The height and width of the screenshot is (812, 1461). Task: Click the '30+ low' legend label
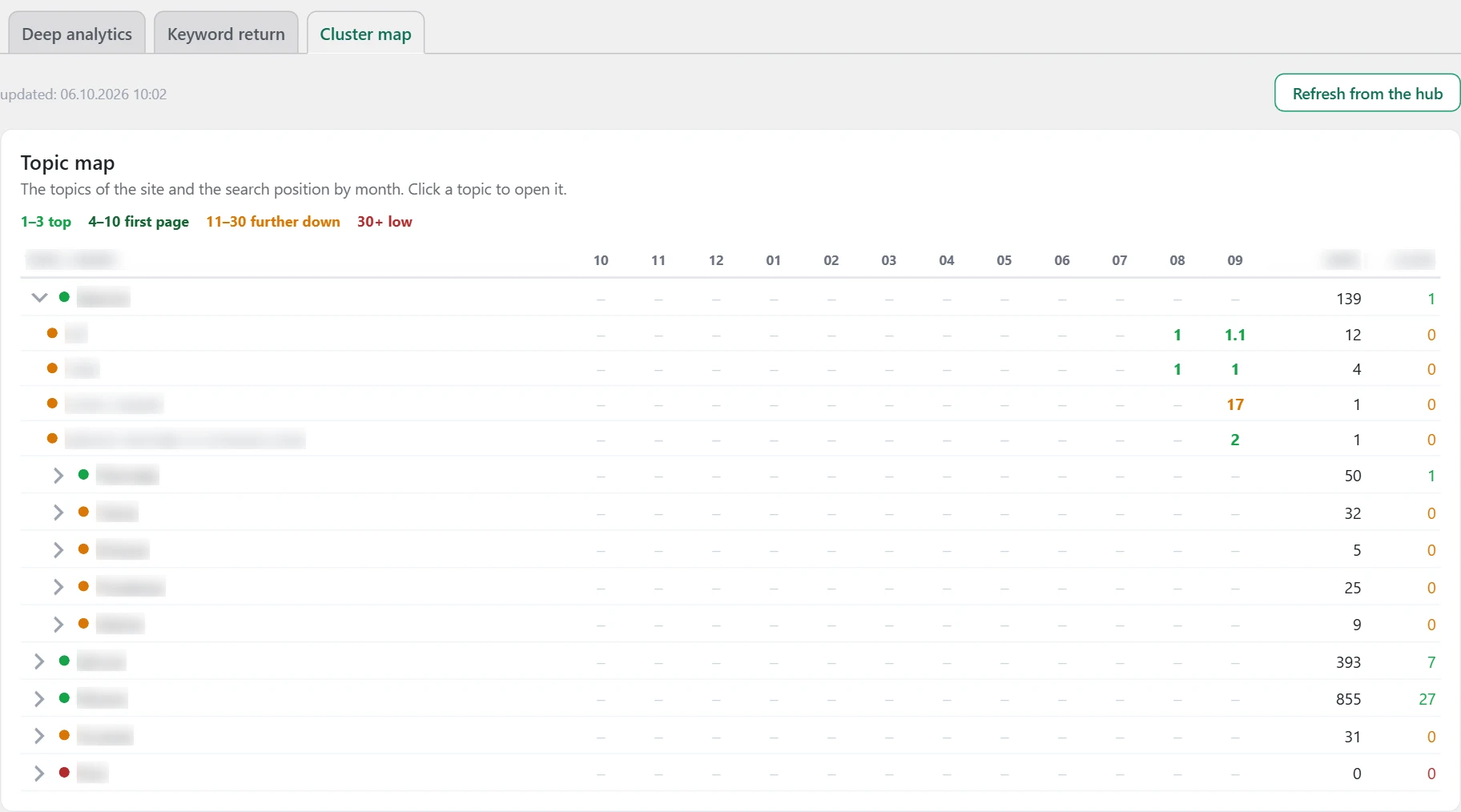pos(384,222)
